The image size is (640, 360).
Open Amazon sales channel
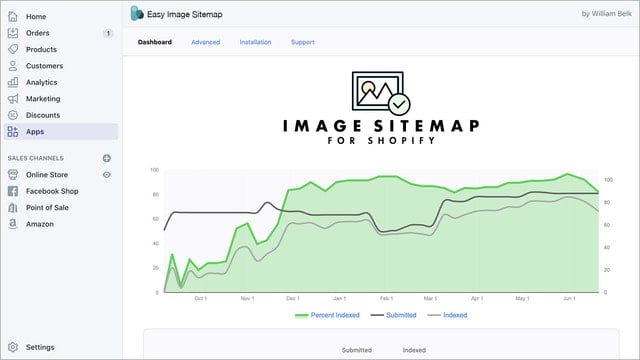pyautogui.click(x=40, y=224)
